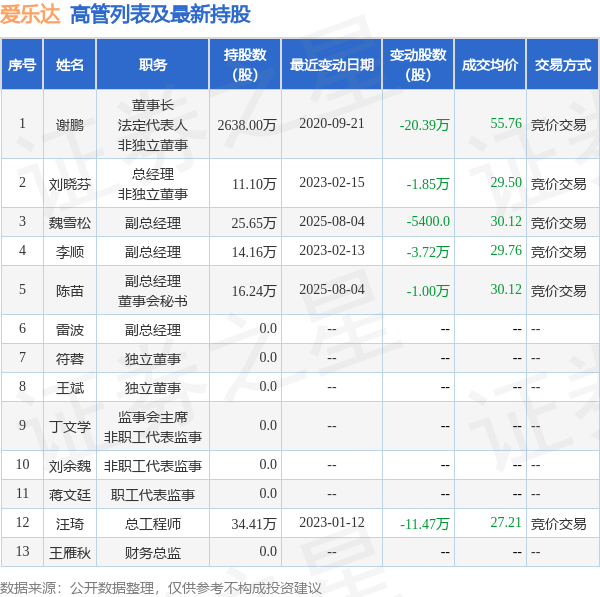Select the name 蒋文廷
Image resolution: width=600 pixels, height=597 pixels.
(x=70, y=495)
